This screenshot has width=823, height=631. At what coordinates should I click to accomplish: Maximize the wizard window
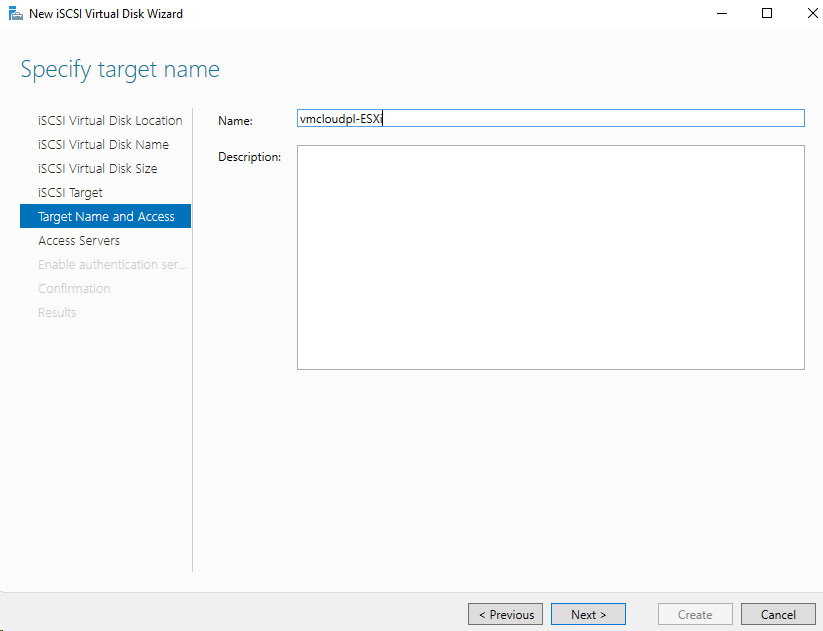[766, 13]
